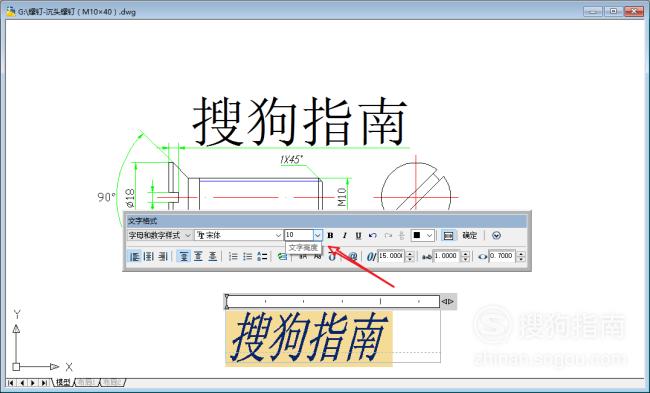Open the 宋体 font dropdown

239,235
